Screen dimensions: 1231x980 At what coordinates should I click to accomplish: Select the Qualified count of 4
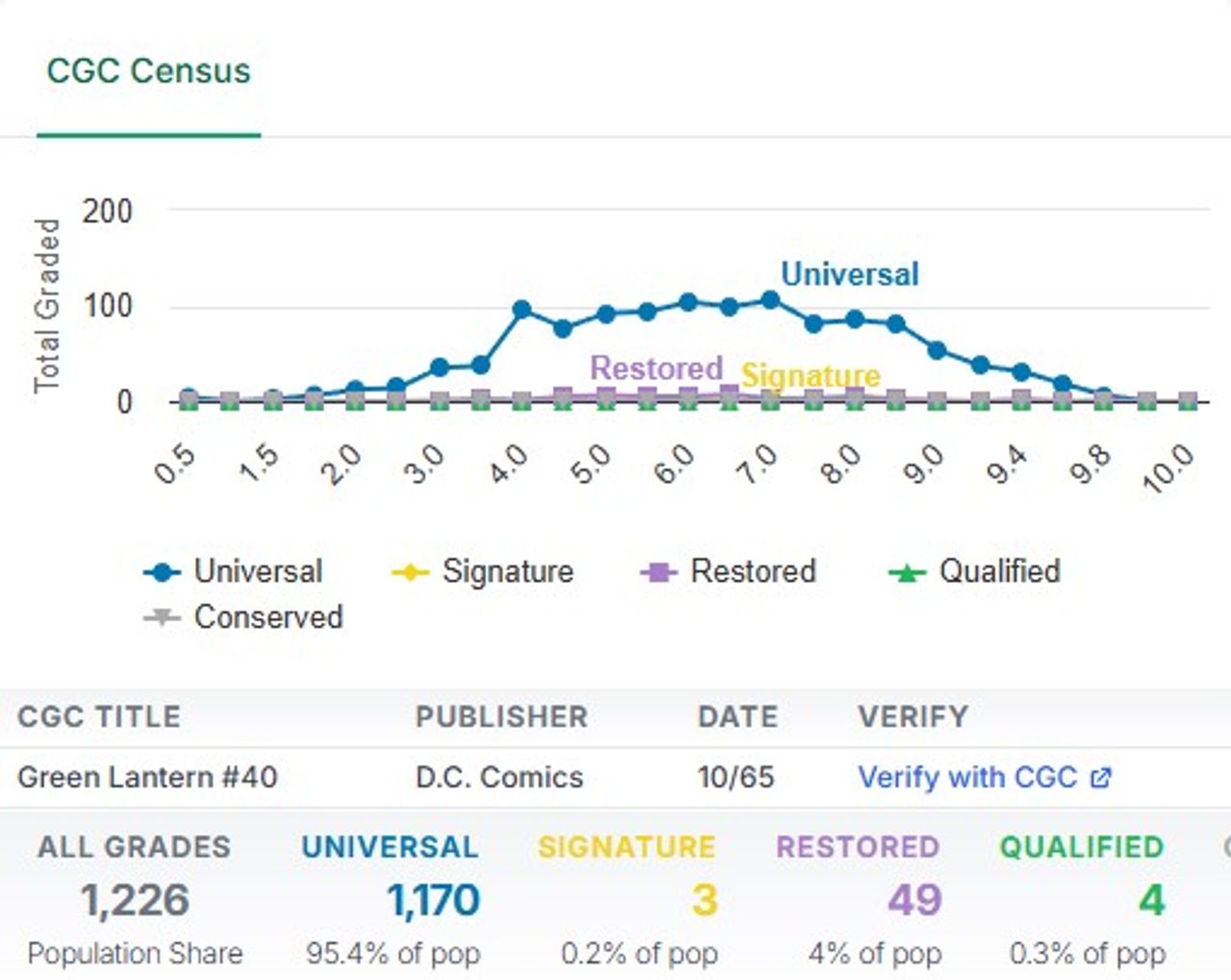pos(1152,901)
